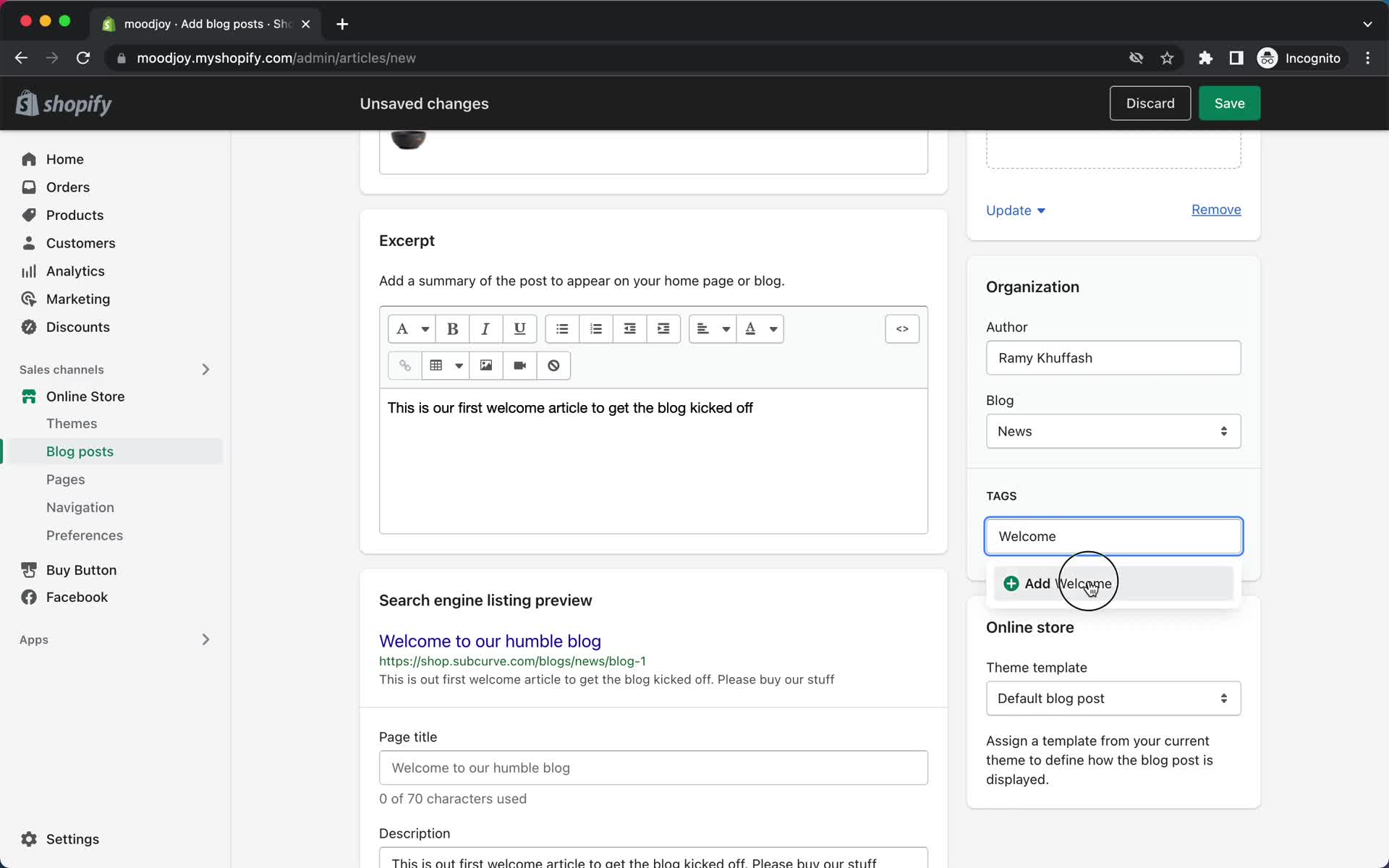This screenshot has width=1389, height=868.
Task: Go to Customers section
Action: coord(80,243)
